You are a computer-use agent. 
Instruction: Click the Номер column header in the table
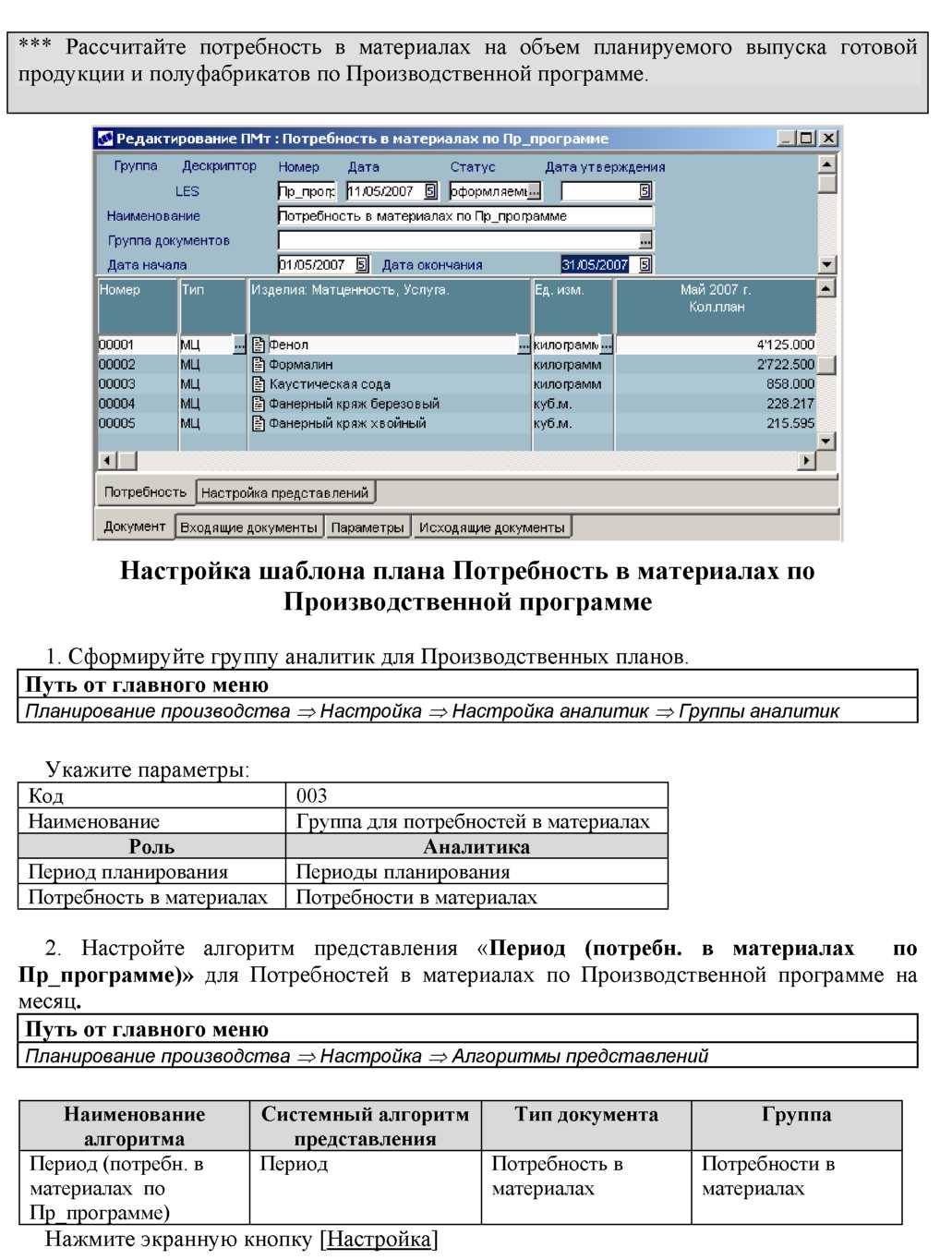tap(138, 307)
